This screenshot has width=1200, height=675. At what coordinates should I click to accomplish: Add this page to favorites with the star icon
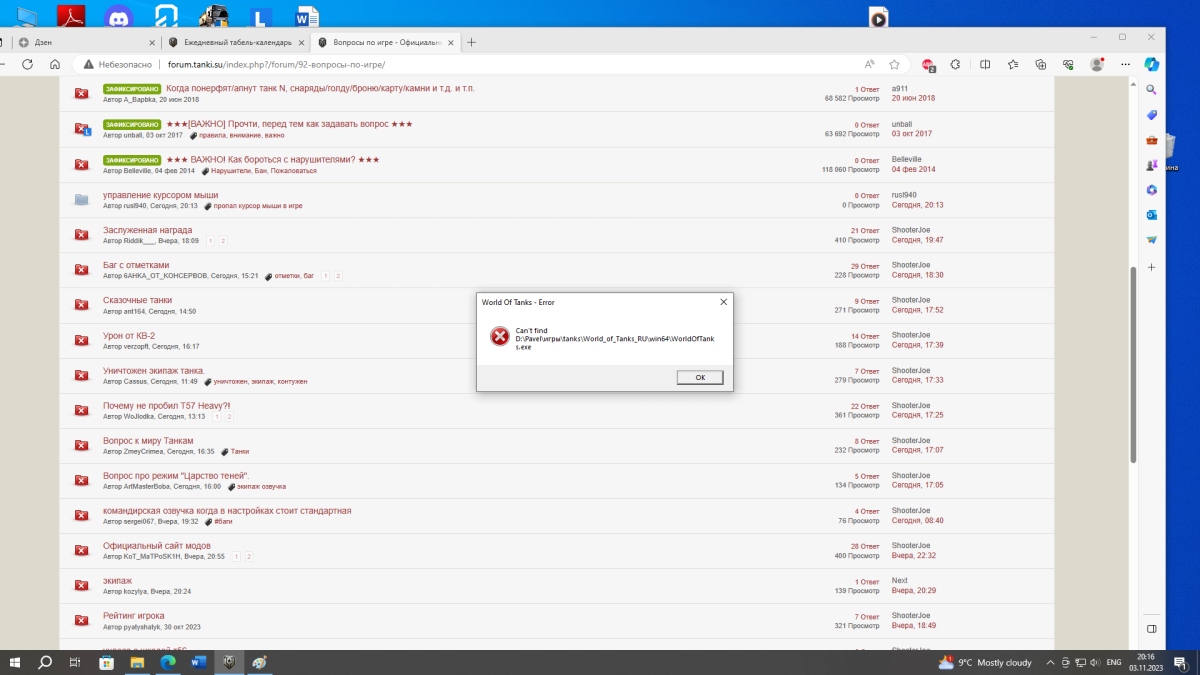pyautogui.click(x=894, y=64)
